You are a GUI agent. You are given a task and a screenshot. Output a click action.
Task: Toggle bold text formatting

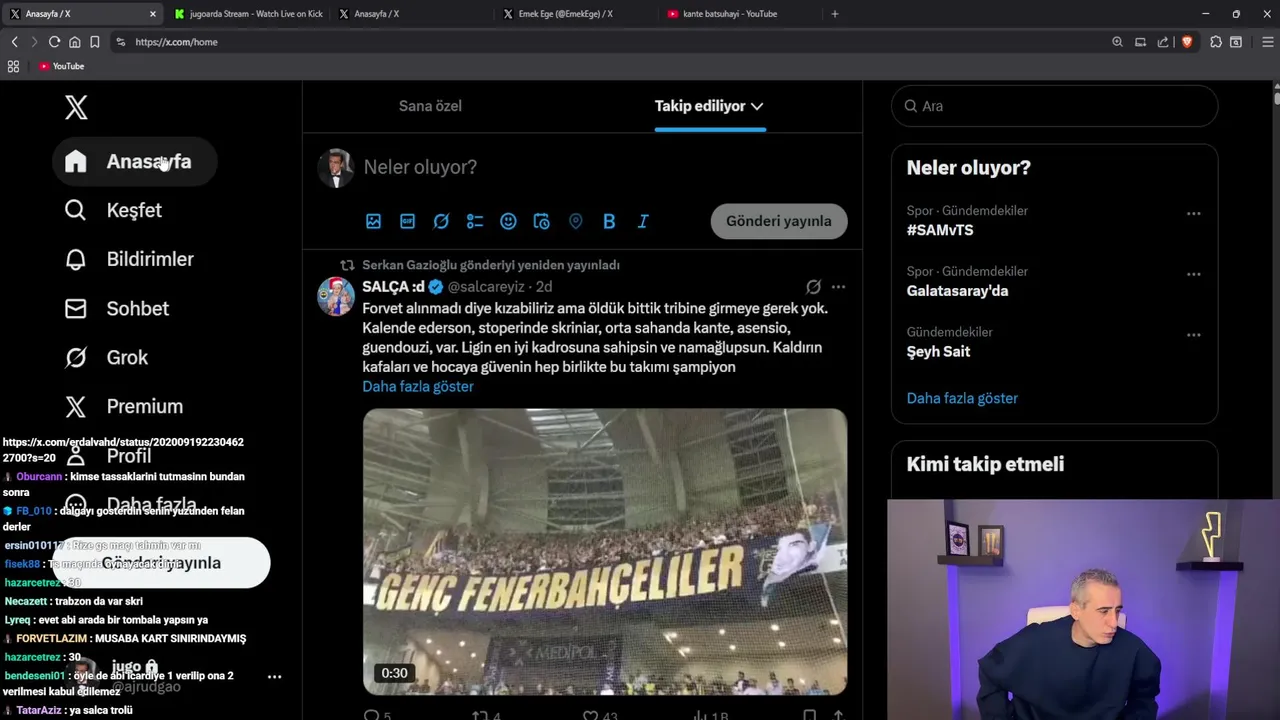[609, 221]
